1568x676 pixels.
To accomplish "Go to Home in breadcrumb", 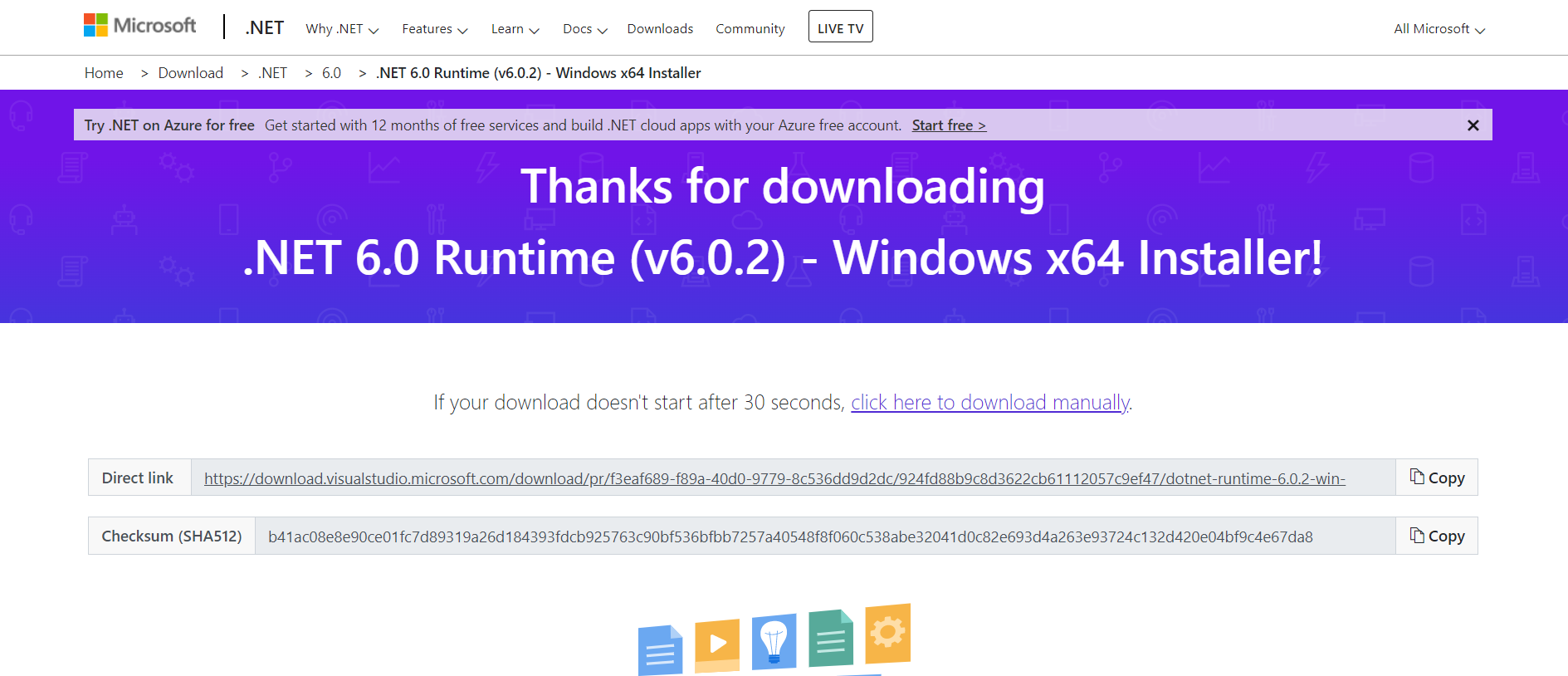I will click(x=104, y=73).
